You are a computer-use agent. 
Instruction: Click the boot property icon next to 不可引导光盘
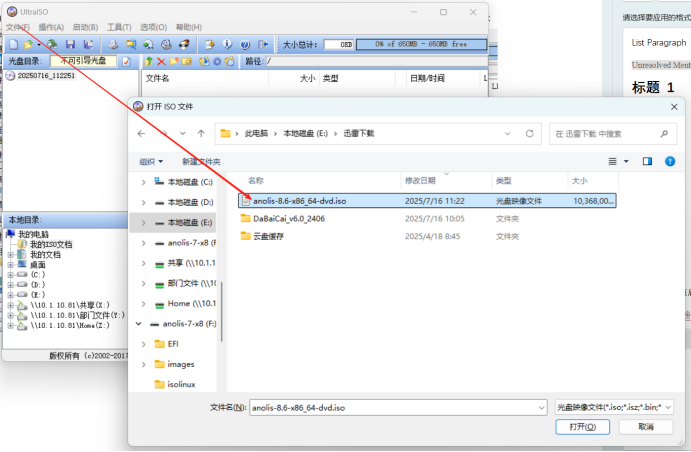tap(126, 61)
